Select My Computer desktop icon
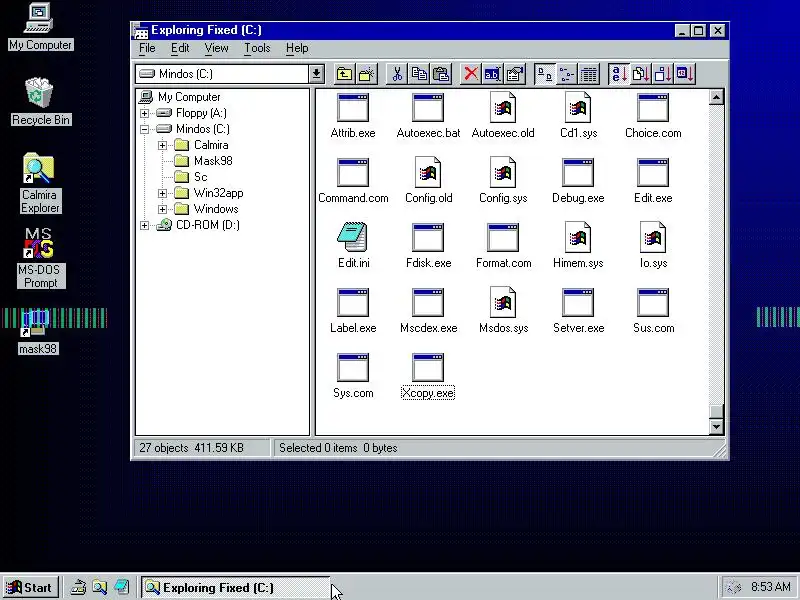Image resolution: width=800 pixels, height=600 pixels. coord(40,27)
